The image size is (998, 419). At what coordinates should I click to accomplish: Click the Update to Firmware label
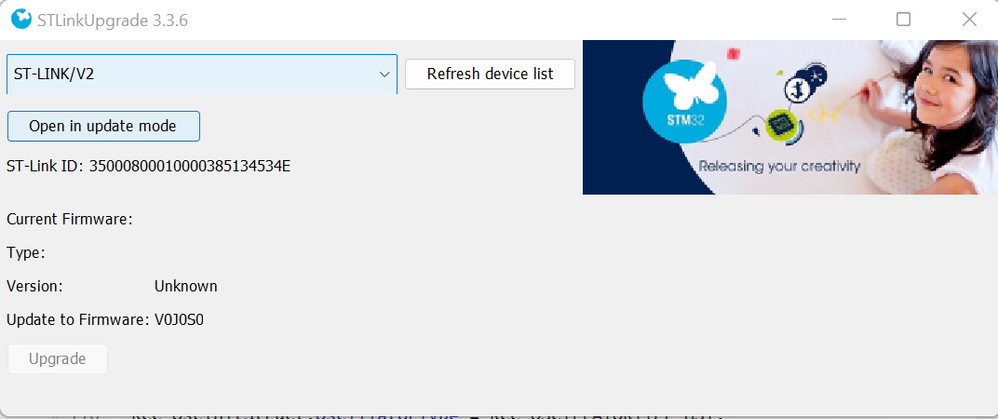point(78,320)
